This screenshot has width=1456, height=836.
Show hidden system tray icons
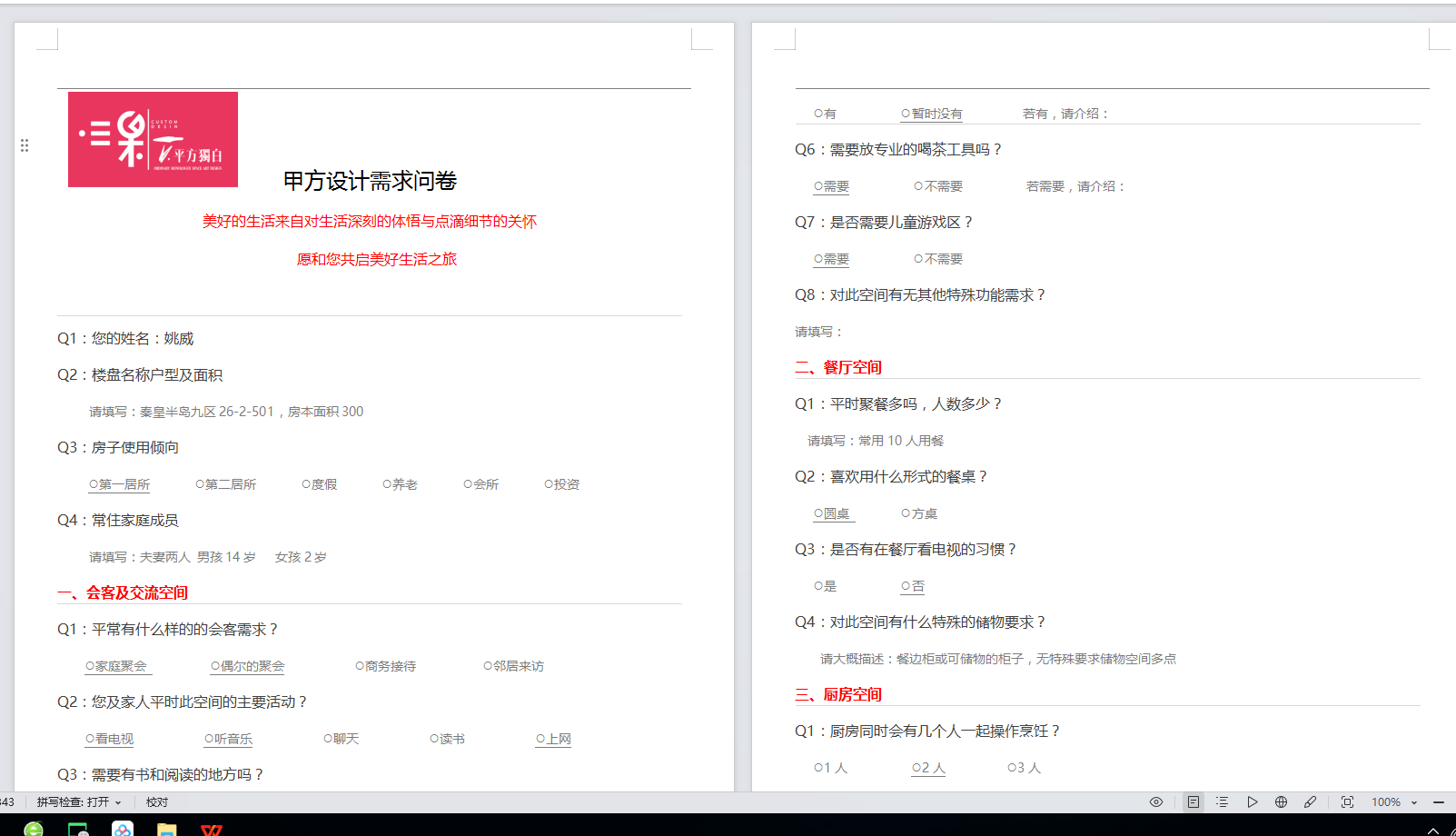(1433, 830)
